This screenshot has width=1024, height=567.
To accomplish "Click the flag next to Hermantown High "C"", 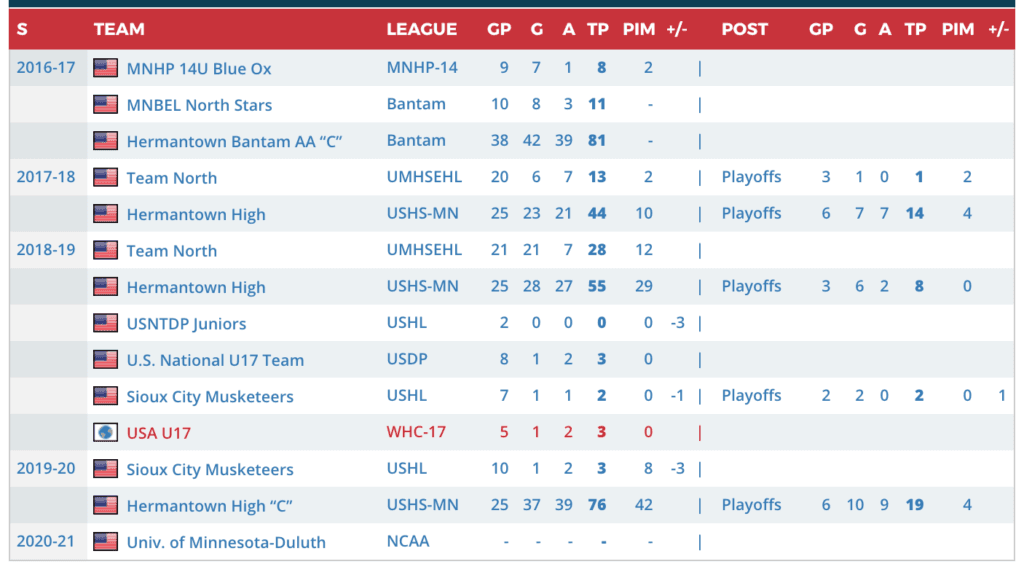I will [105, 506].
